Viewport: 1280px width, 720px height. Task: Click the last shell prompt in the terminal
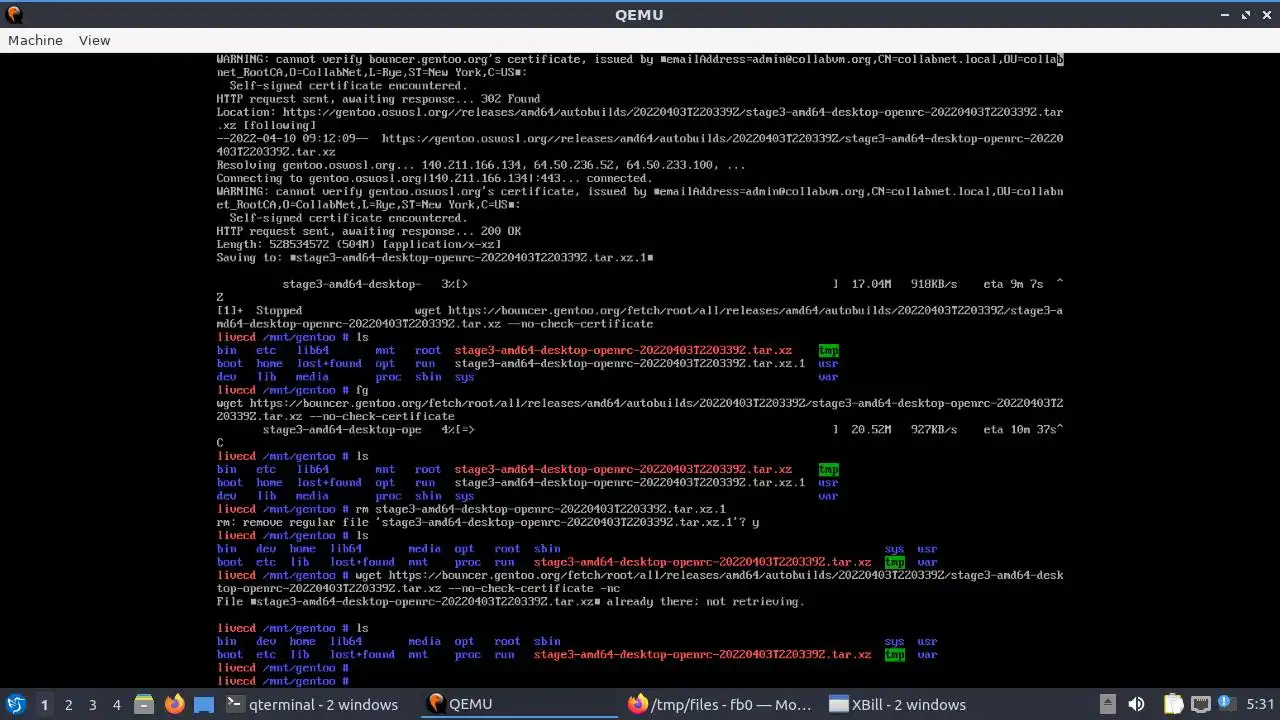[x=282, y=681]
